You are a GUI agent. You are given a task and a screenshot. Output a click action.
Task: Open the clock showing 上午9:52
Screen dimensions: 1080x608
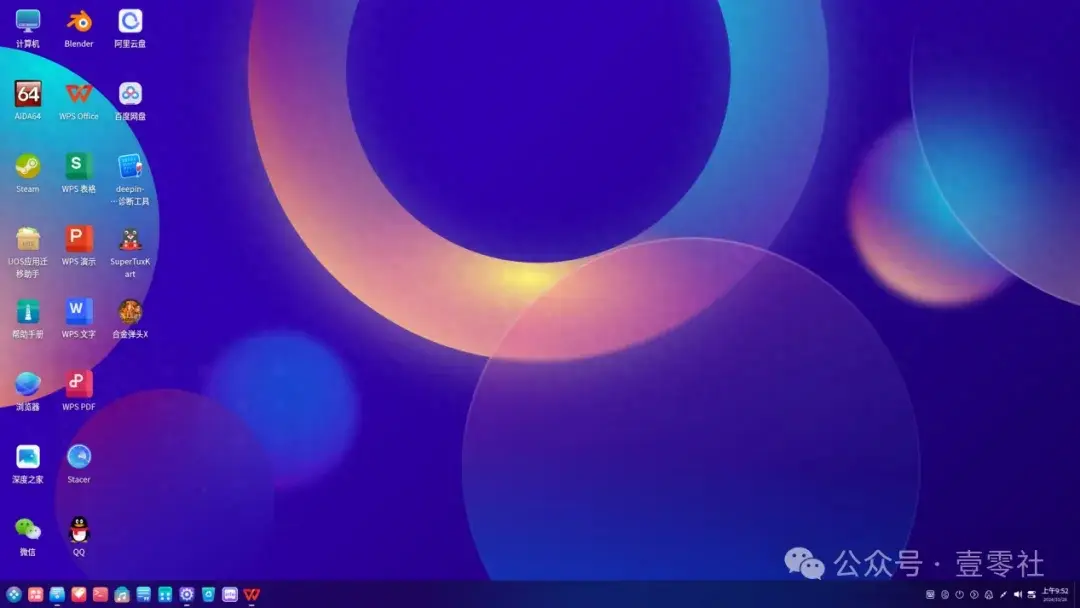pos(1055,594)
